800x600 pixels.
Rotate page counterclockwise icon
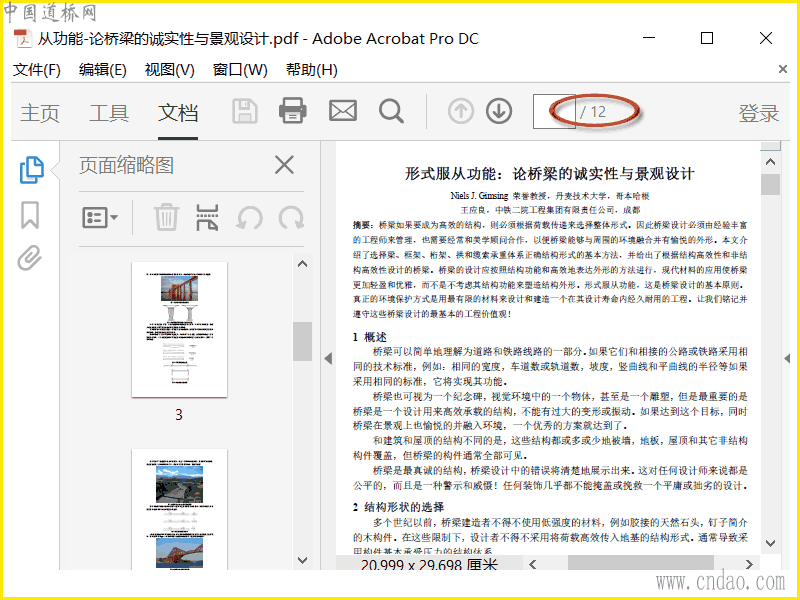249,218
